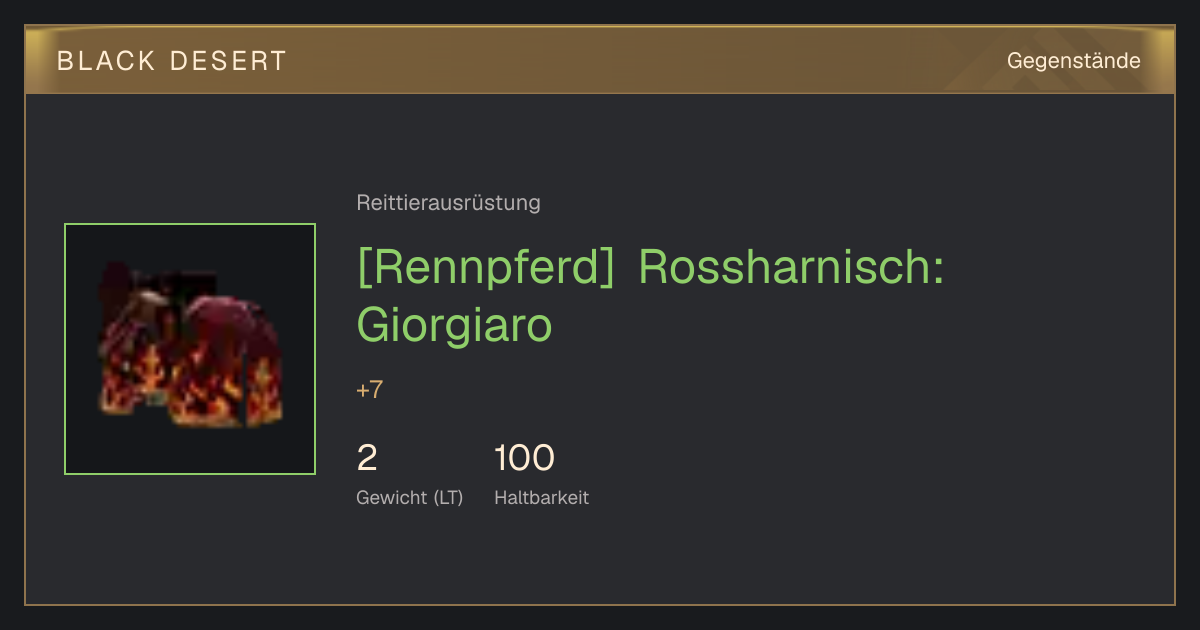Select the +7 enhancement level text

coord(369,390)
